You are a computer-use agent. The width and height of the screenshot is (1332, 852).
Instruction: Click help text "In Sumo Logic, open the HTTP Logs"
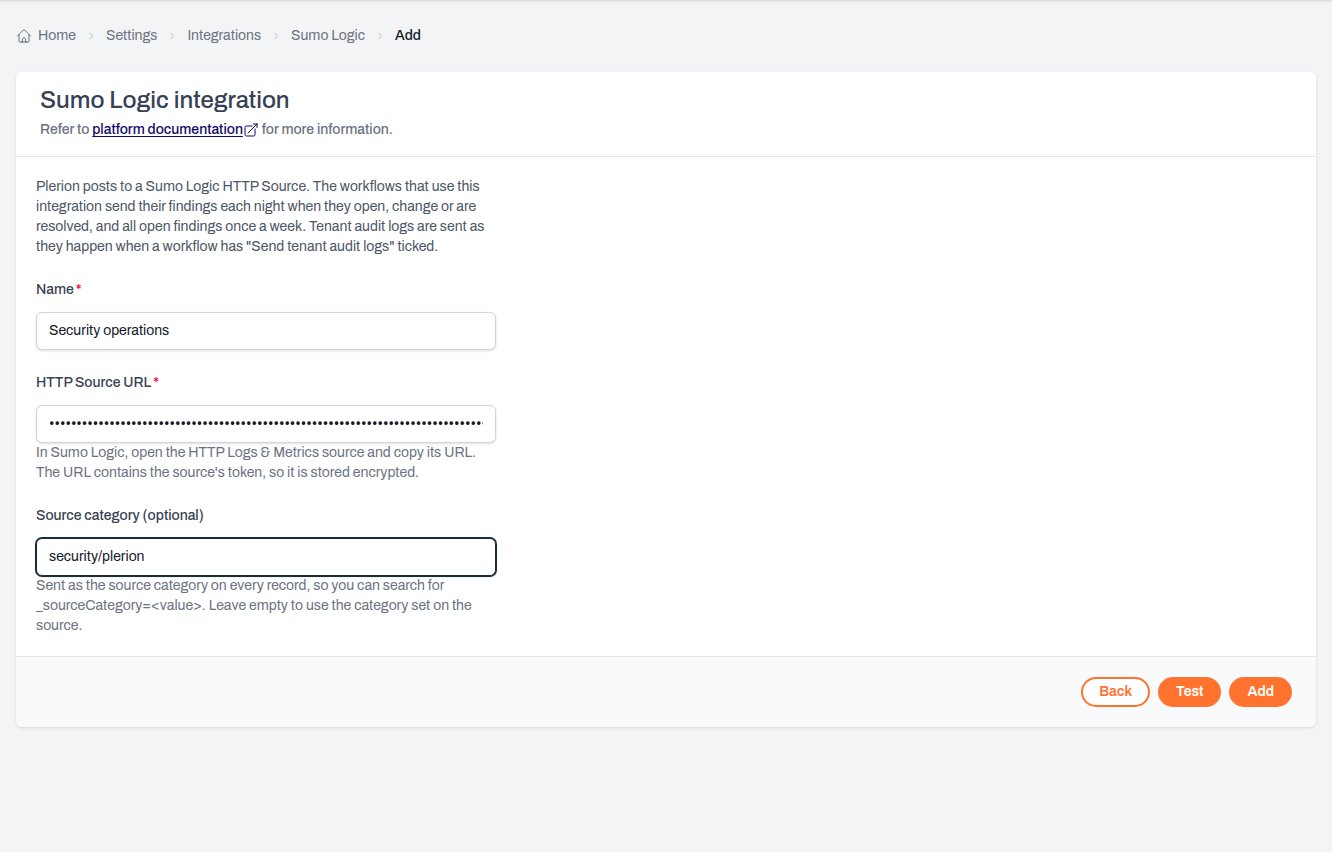click(x=256, y=462)
